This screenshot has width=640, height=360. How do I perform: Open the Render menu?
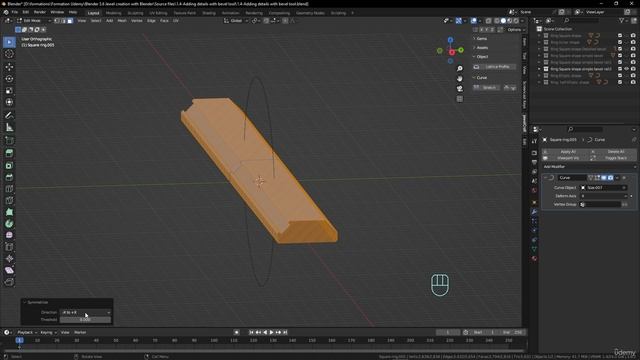(x=40, y=12)
